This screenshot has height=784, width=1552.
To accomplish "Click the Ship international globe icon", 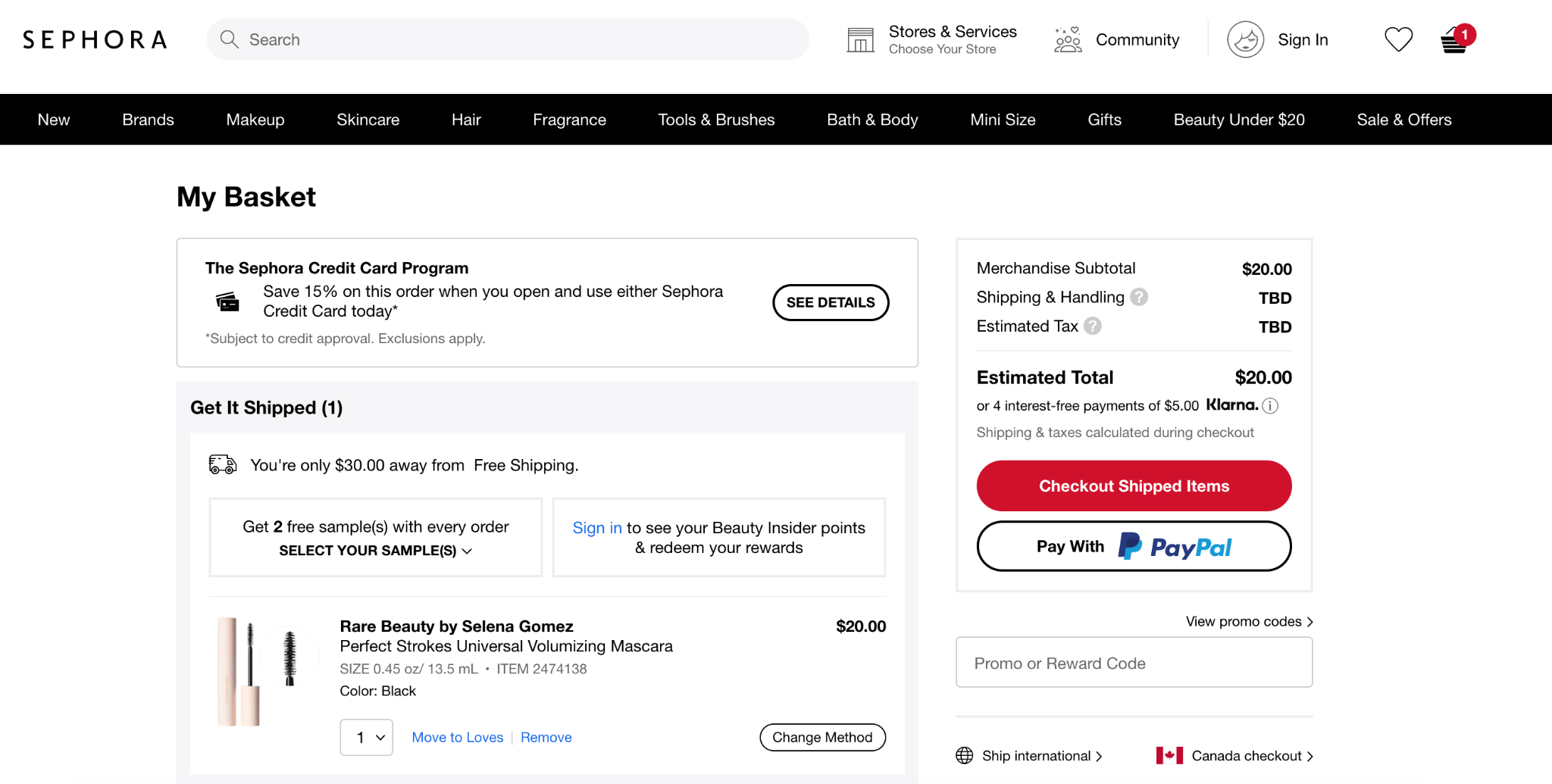I will (964, 755).
